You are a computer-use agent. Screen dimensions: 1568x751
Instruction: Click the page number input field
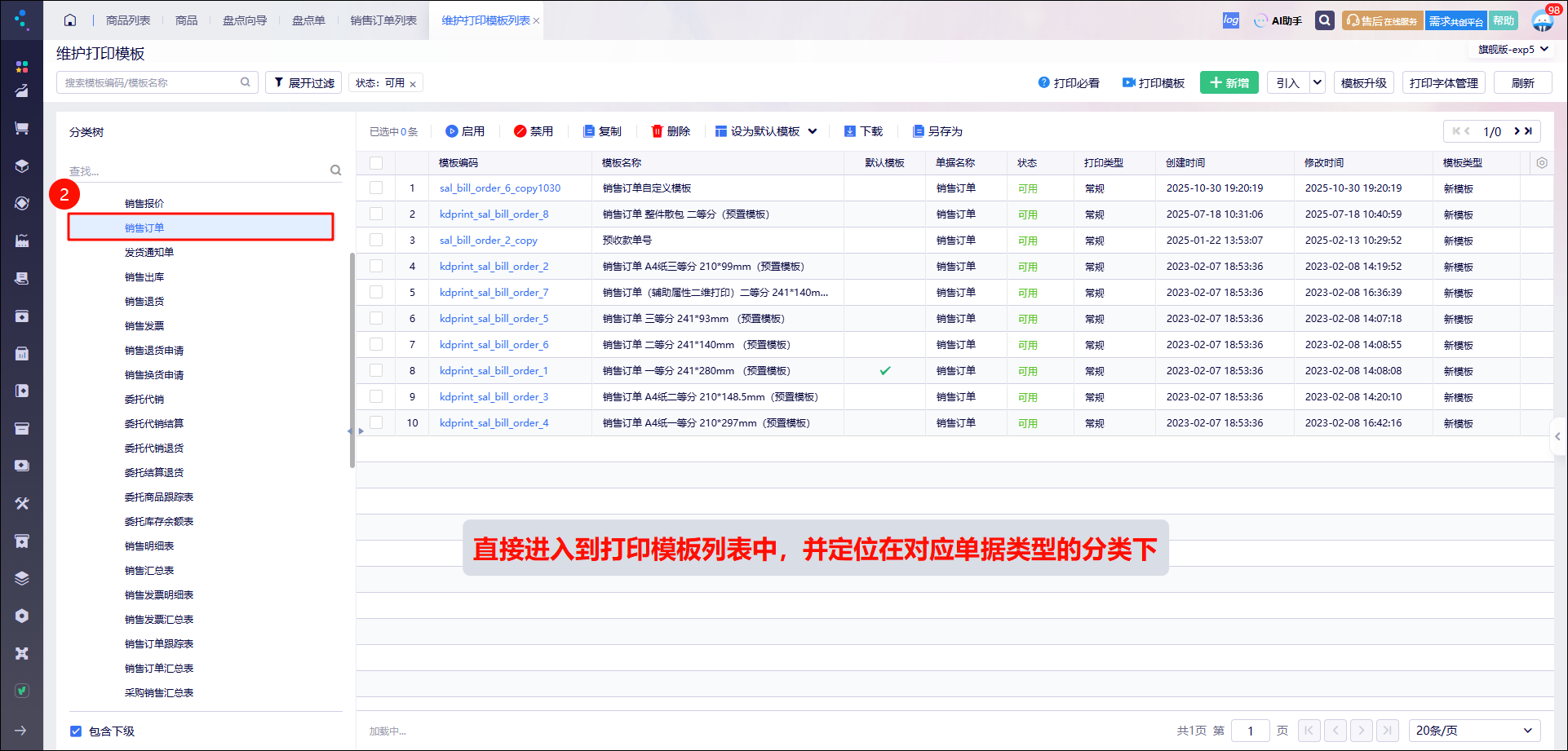click(1250, 731)
